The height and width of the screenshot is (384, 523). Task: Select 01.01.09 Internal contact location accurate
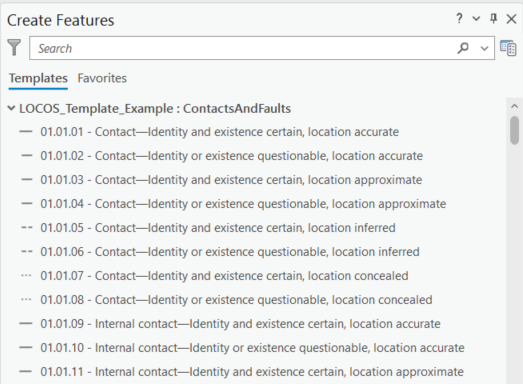(240, 324)
